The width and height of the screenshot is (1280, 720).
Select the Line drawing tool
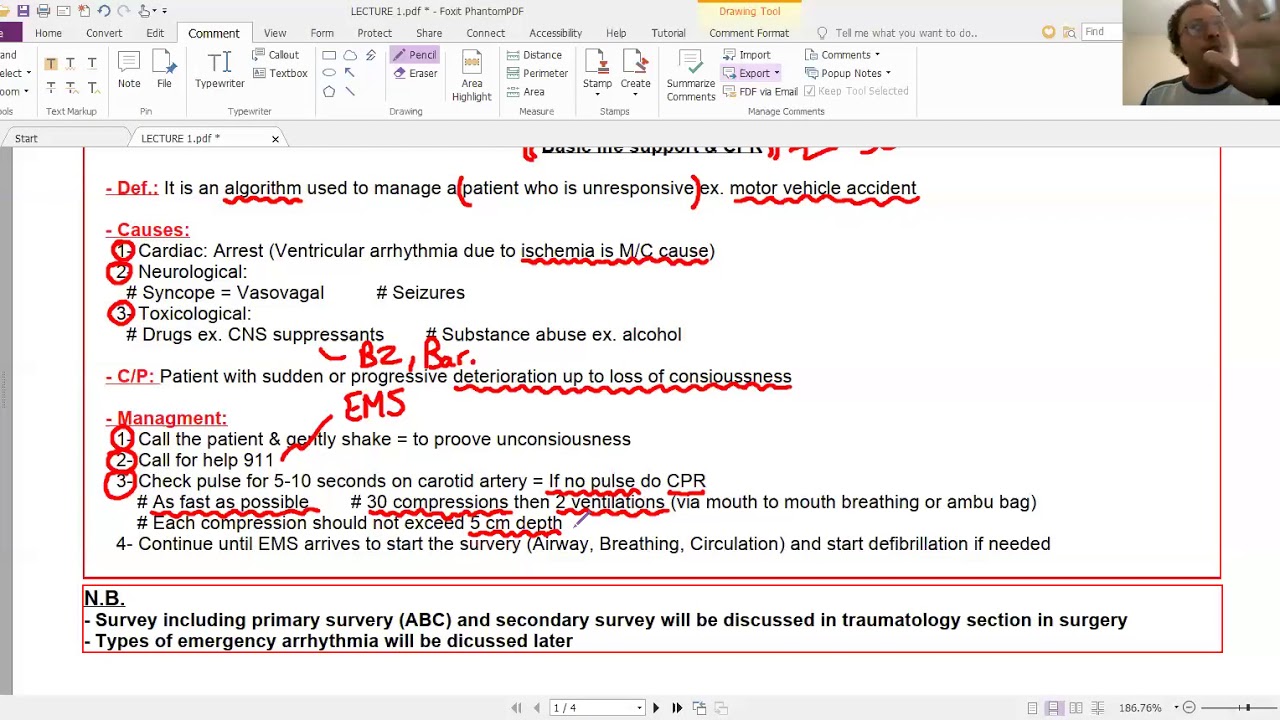(350, 91)
